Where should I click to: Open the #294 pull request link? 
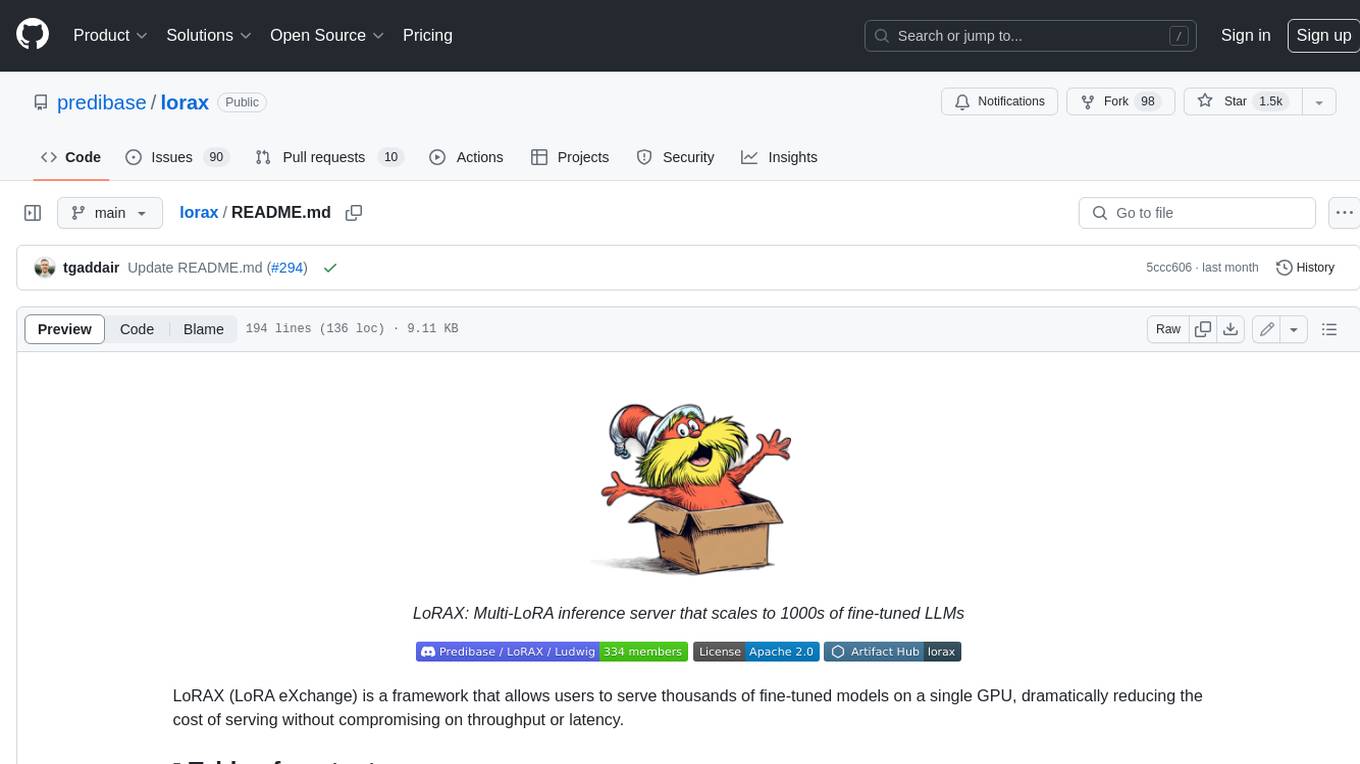point(287,268)
